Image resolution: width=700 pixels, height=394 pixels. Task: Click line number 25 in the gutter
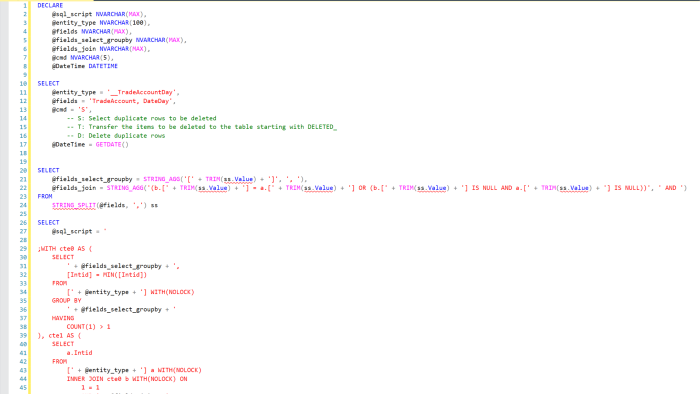point(23,214)
